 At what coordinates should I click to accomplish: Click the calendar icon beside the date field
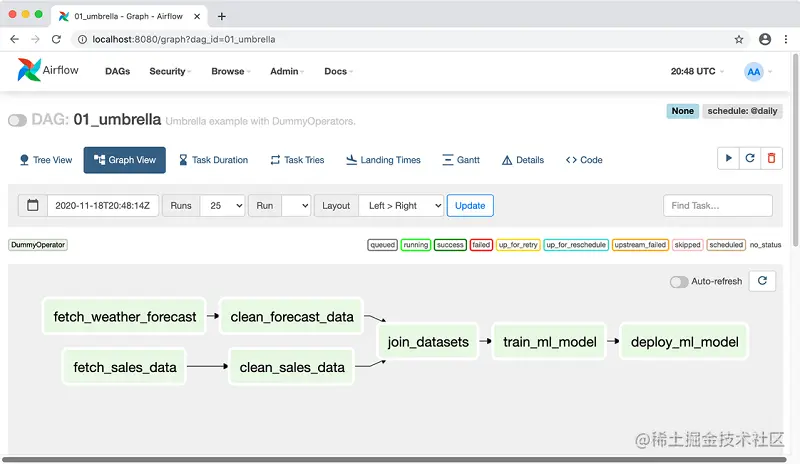click(x=33, y=205)
